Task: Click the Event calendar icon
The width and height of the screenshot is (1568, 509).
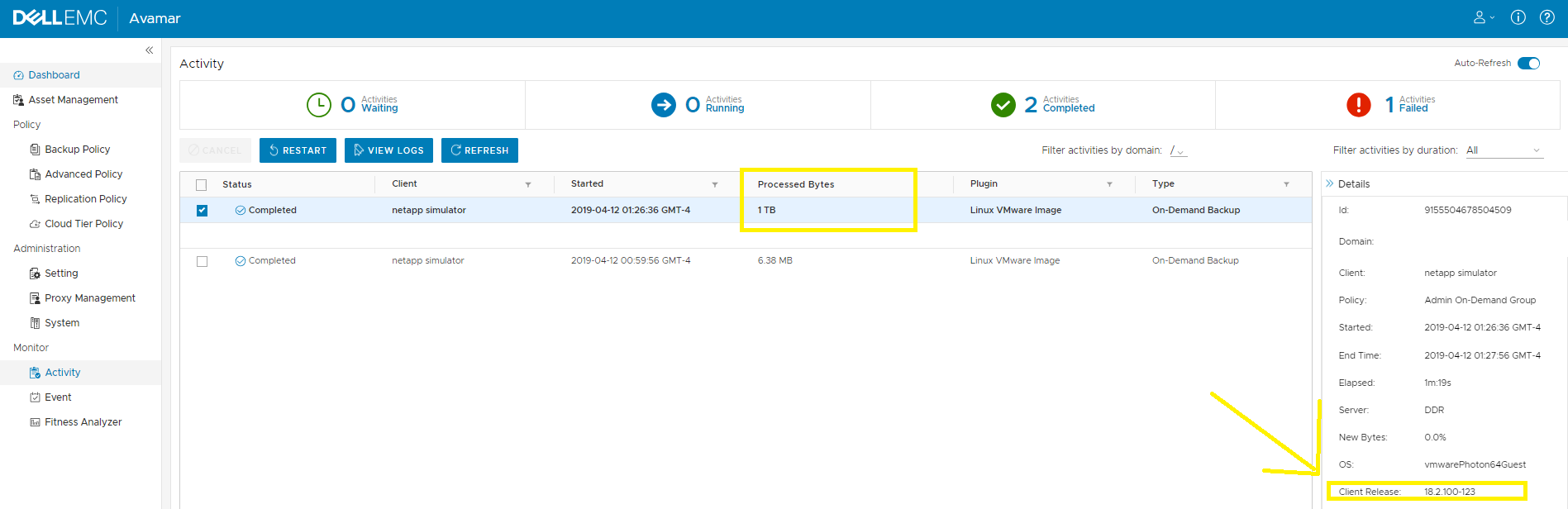Action: coord(35,397)
